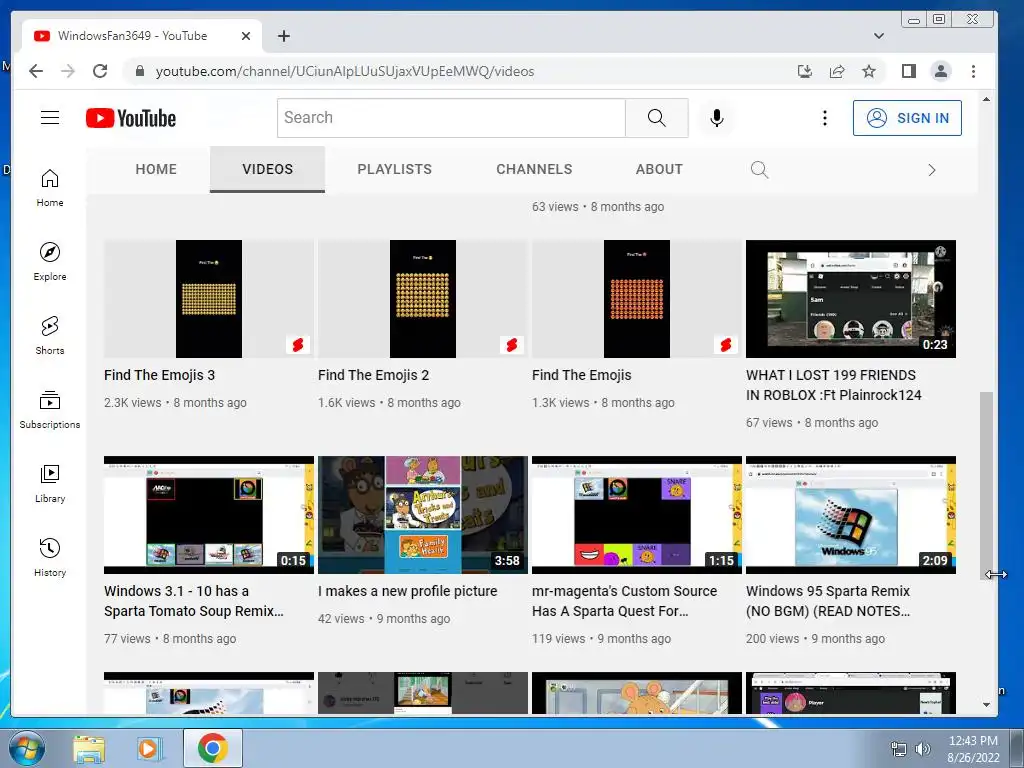Open Windows Media Player from taskbar
Screen dimensions: 1024x768
point(149,749)
